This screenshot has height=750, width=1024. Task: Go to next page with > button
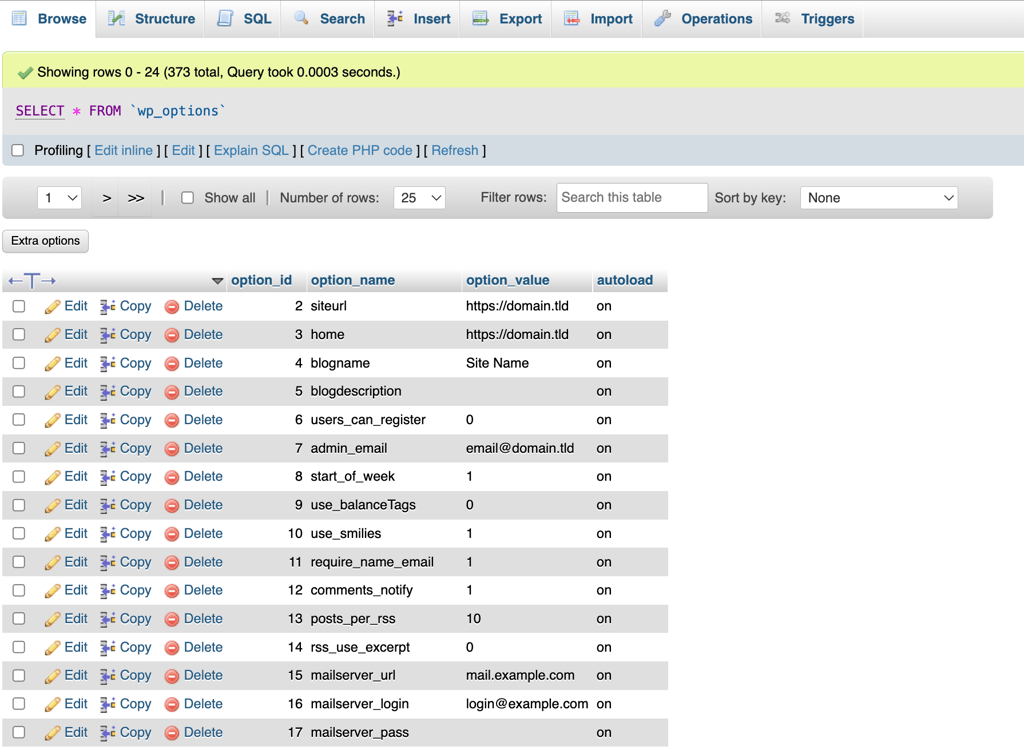click(106, 198)
